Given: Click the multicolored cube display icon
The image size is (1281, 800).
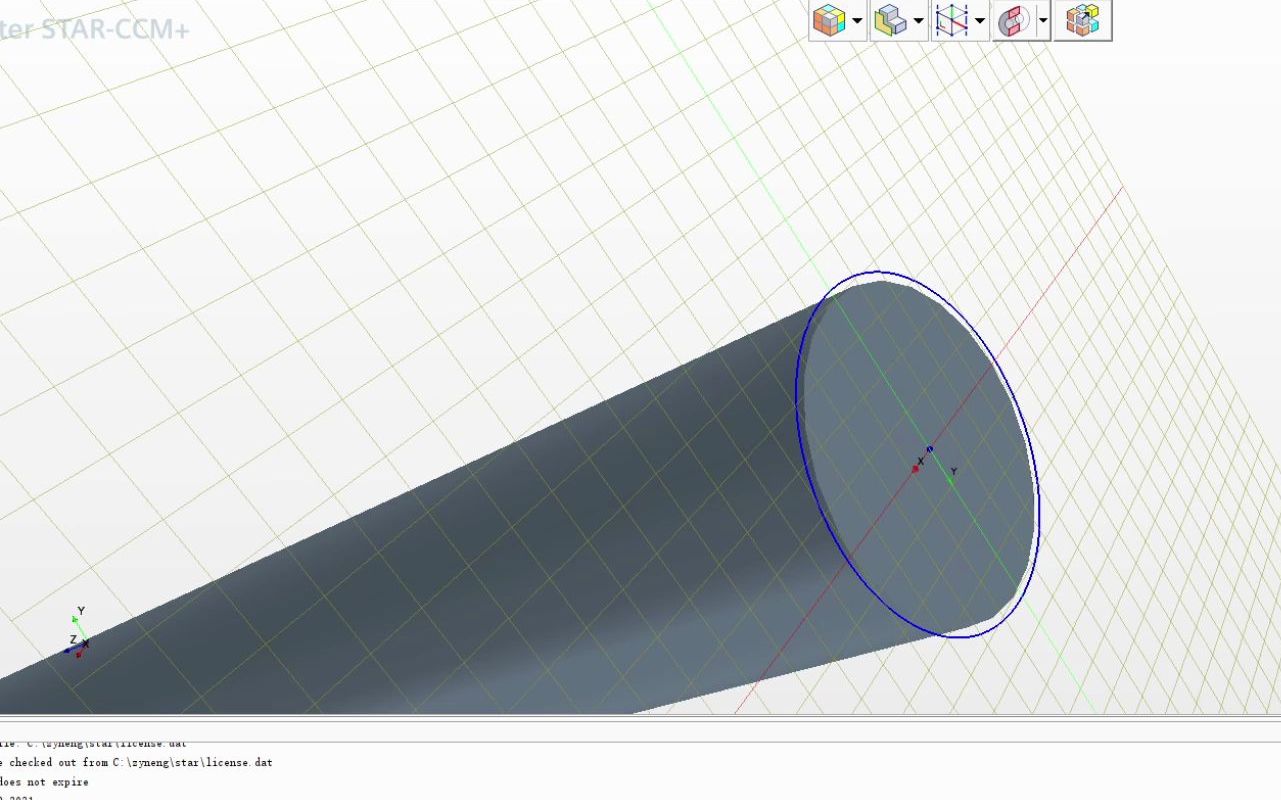Looking at the screenshot, I should [828, 20].
